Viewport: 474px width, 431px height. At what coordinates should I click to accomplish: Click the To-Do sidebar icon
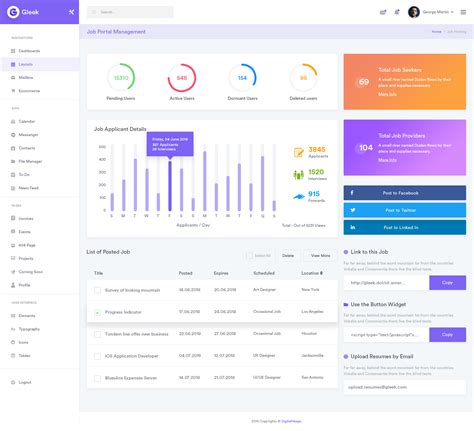coord(13,175)
